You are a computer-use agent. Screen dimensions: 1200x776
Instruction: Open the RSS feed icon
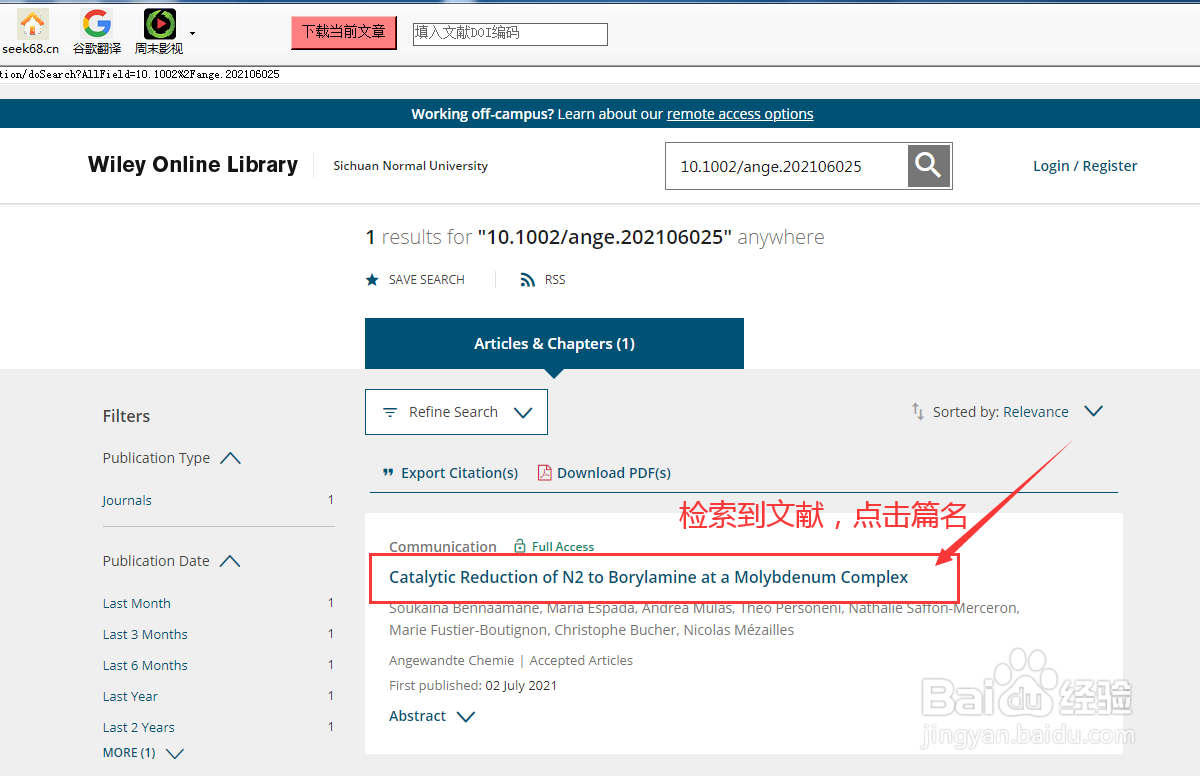coord(528,279)
